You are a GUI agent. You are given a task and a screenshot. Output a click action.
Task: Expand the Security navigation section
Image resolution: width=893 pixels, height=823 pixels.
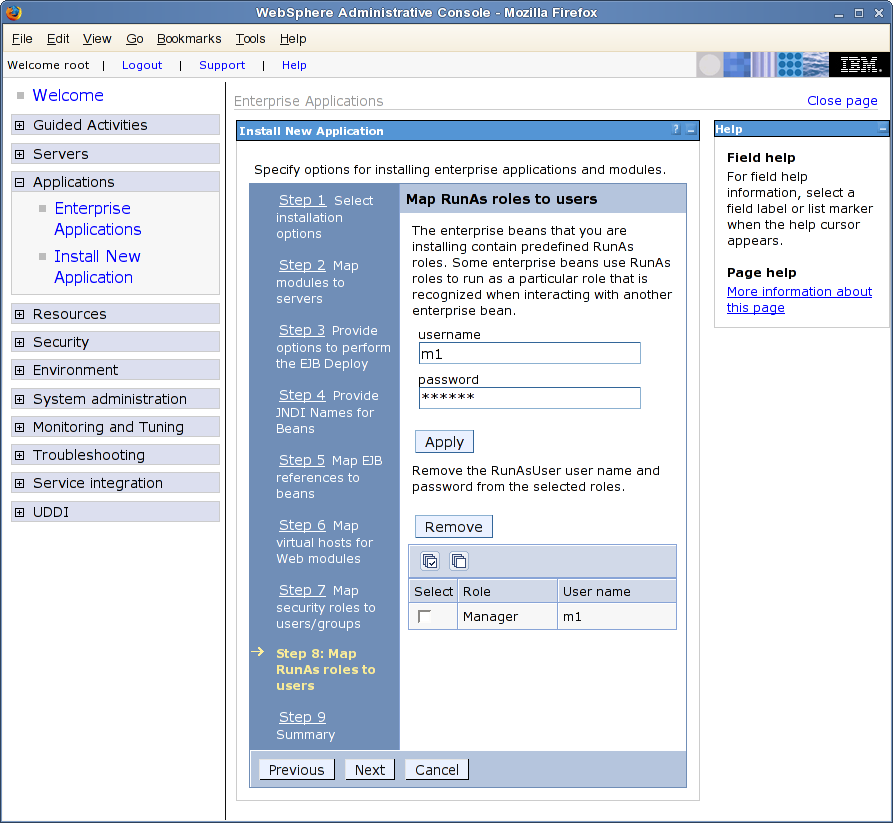20,342
